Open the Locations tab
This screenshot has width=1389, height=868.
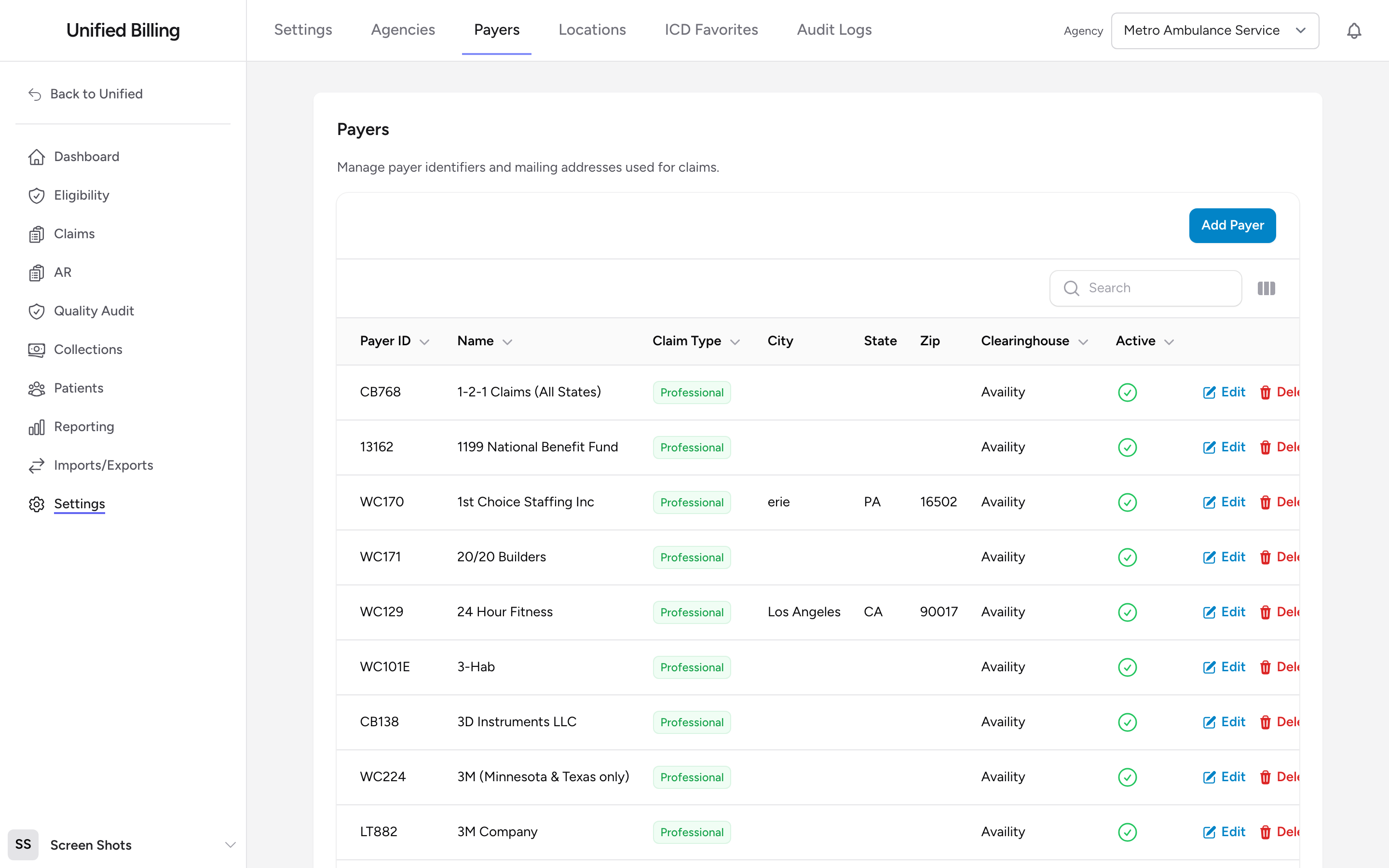(x=592, y=30)
